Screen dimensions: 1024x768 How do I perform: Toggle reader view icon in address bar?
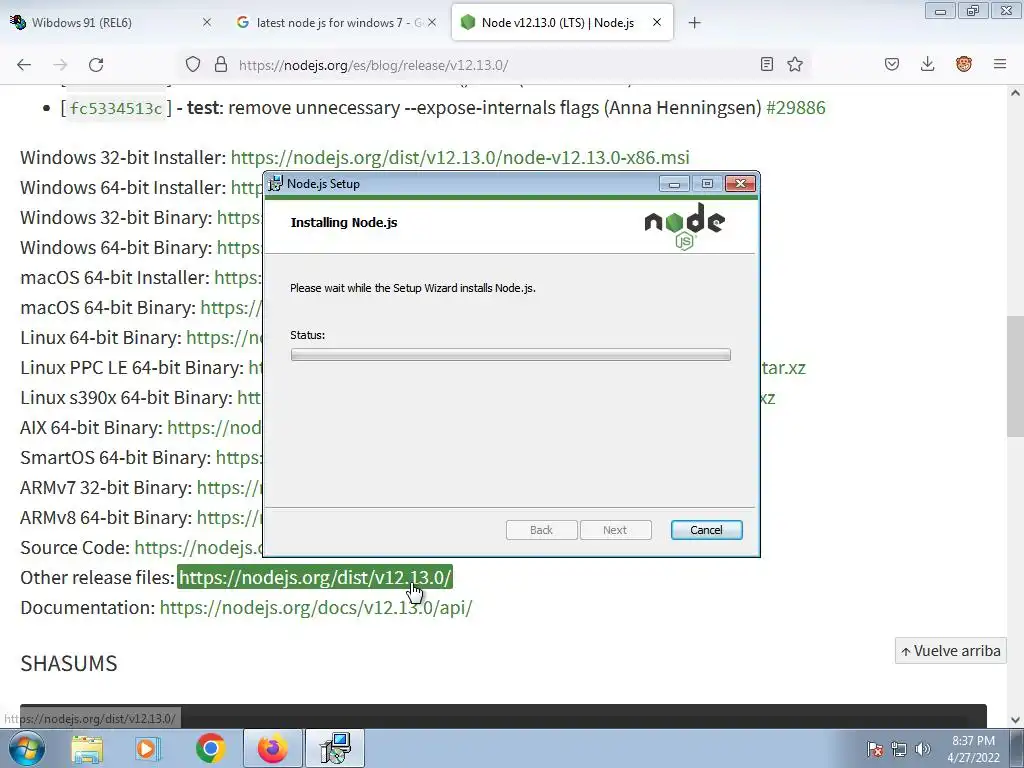pyautogui.click(x=767, y=64)
